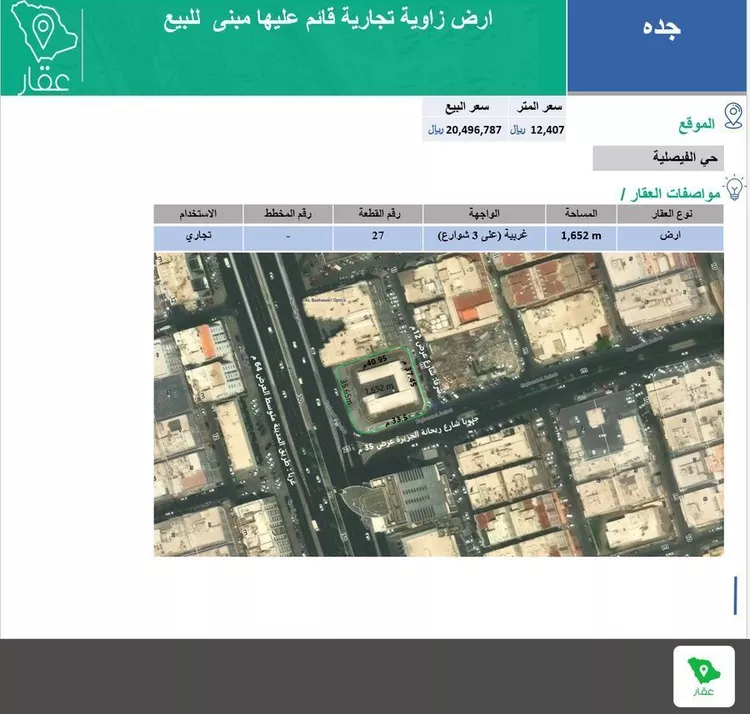Click the نوع العقار column header

pyautogui.click(x=670, y=214)
